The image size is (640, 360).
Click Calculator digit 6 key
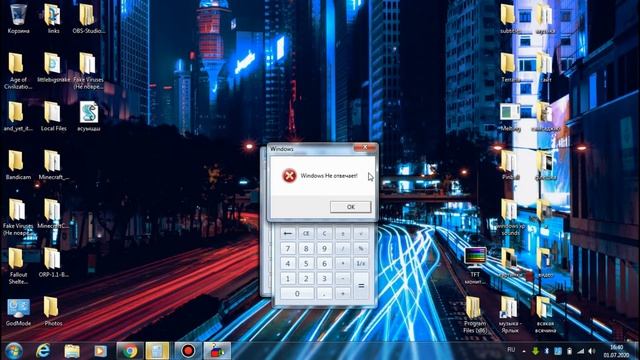tap(324, 264)
